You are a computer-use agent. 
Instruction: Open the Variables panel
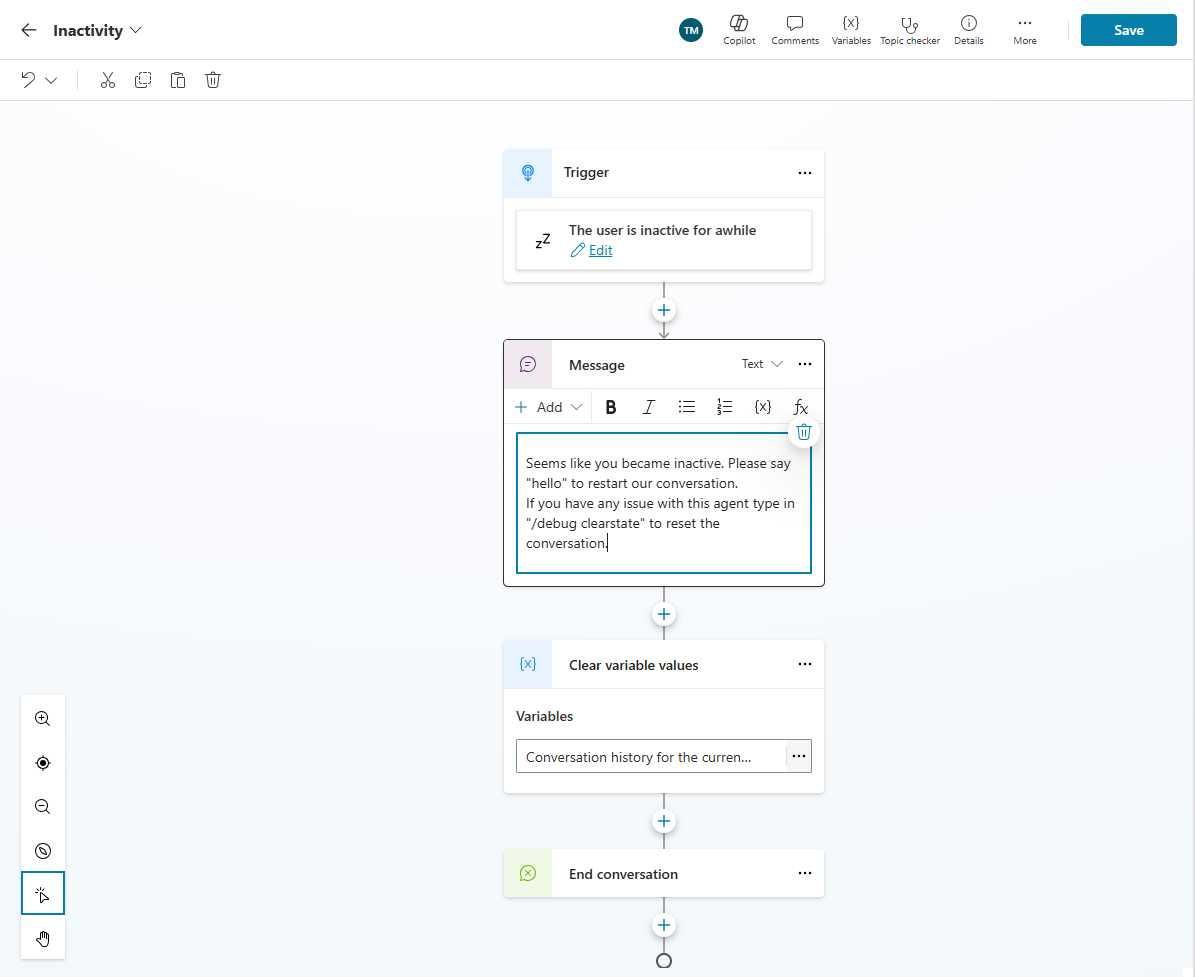point(851,29)
